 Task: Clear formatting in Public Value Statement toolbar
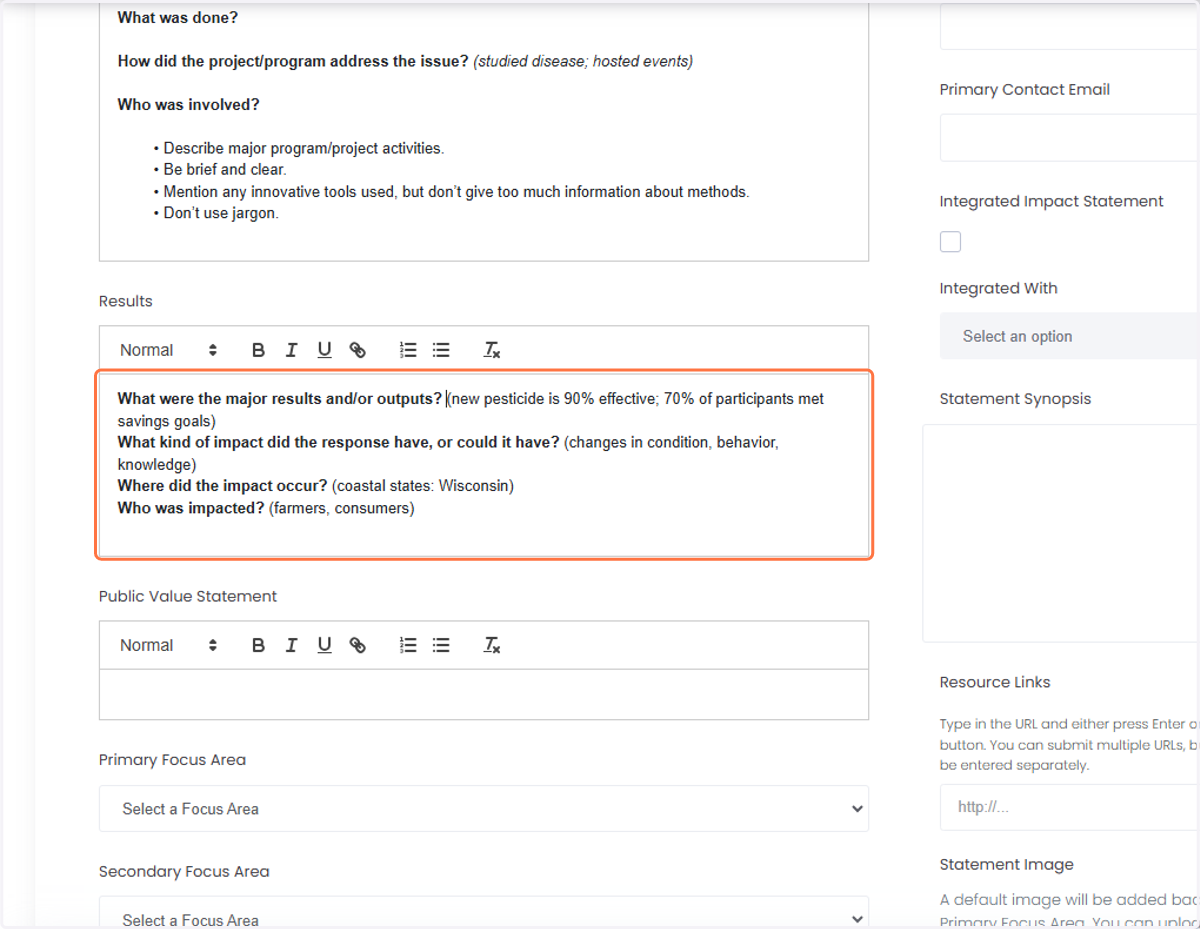(x=492, y=645)
